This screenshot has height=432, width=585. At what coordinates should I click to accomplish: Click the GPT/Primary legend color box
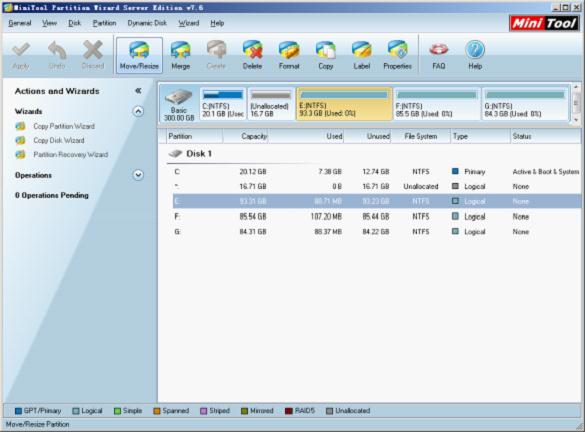pos(18,411)
